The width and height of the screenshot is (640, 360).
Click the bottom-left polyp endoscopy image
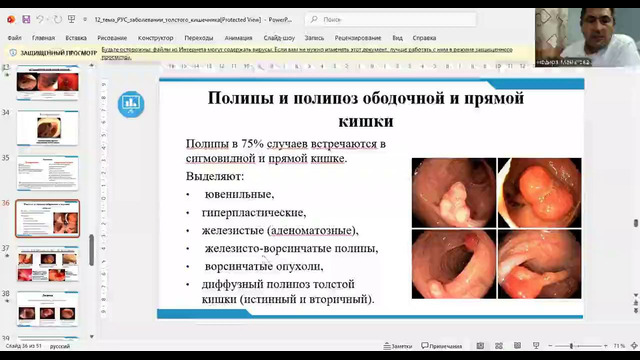click(x=454, y=264)
